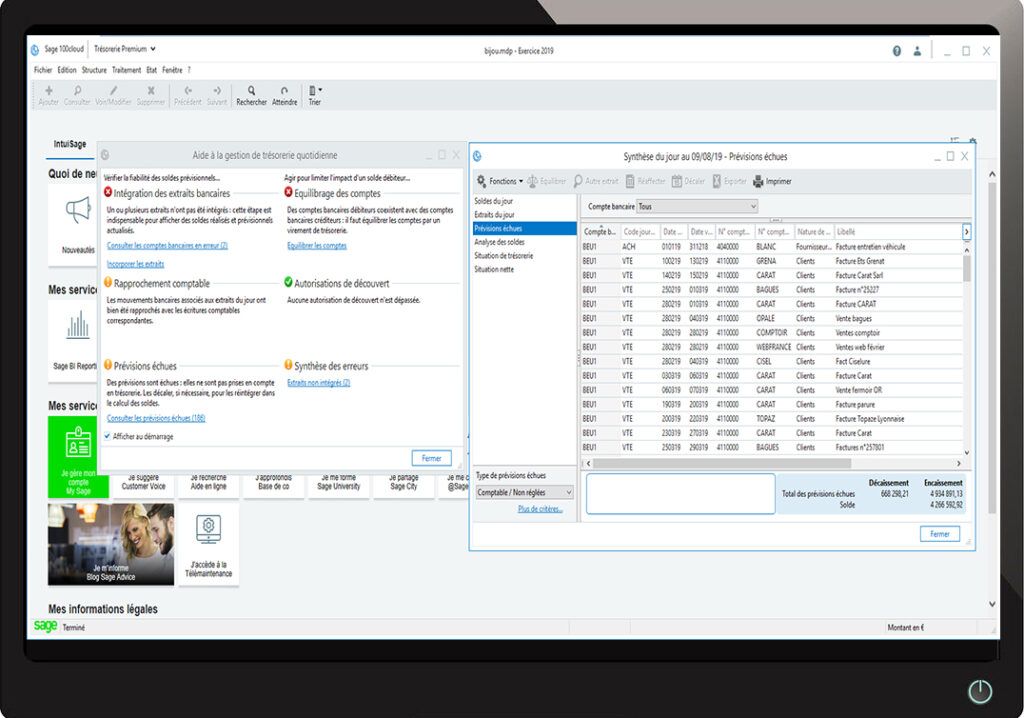Click the 'Incorporer les extraits' link
The width and height of the screenshot is (1024, 718).
point(135,264)
